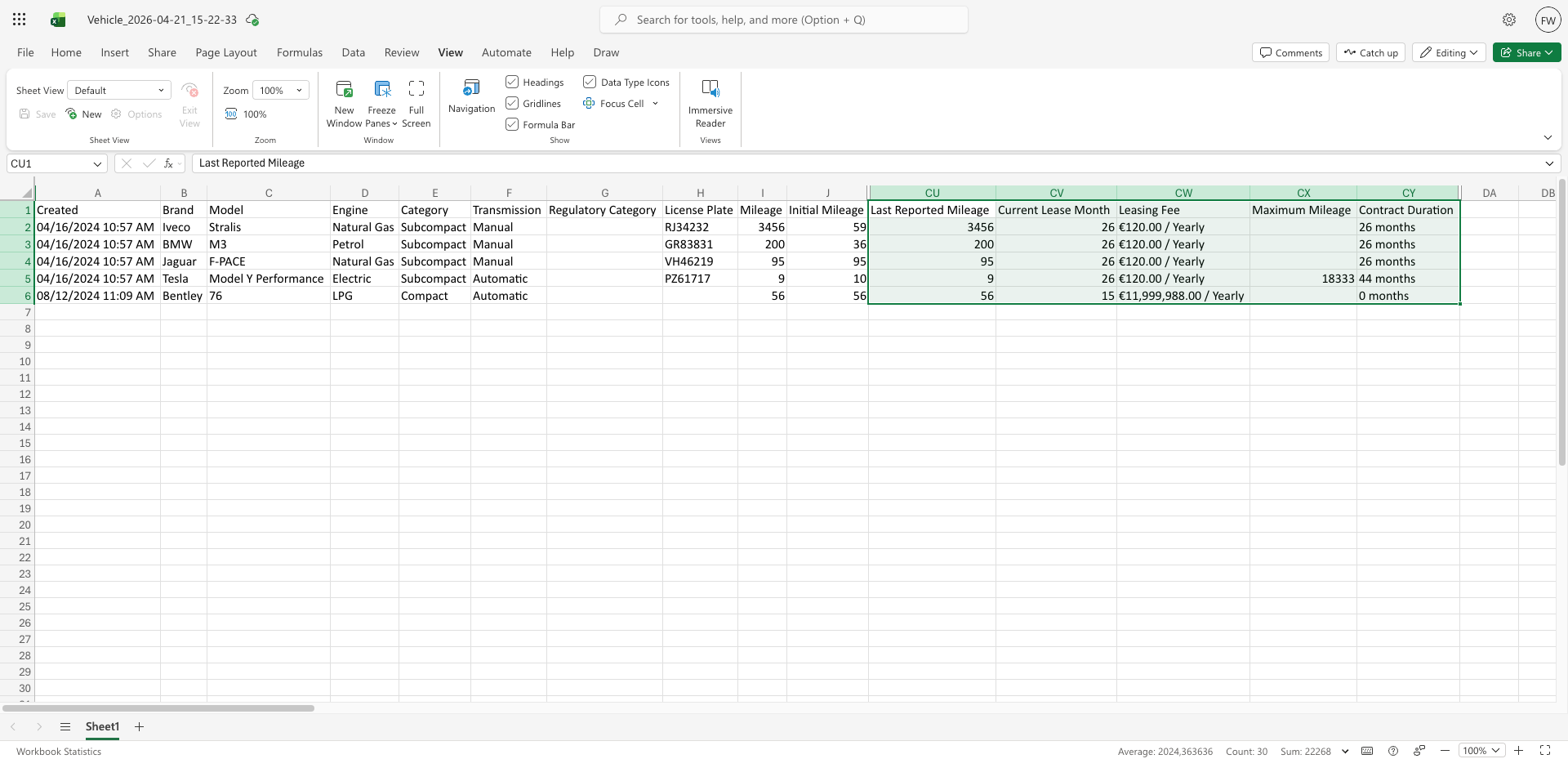The width and height of the screenshot is (1568, 759).
Task: Click the search tools and help box
Action: point(784,20)
